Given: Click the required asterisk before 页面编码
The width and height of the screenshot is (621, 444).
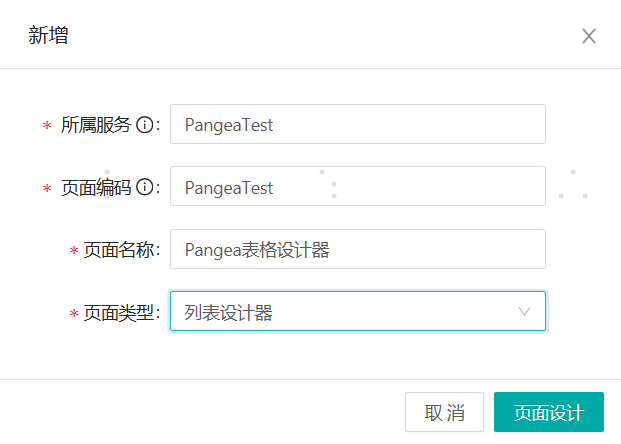Looking at the screenshot, I should pos(46,189).
